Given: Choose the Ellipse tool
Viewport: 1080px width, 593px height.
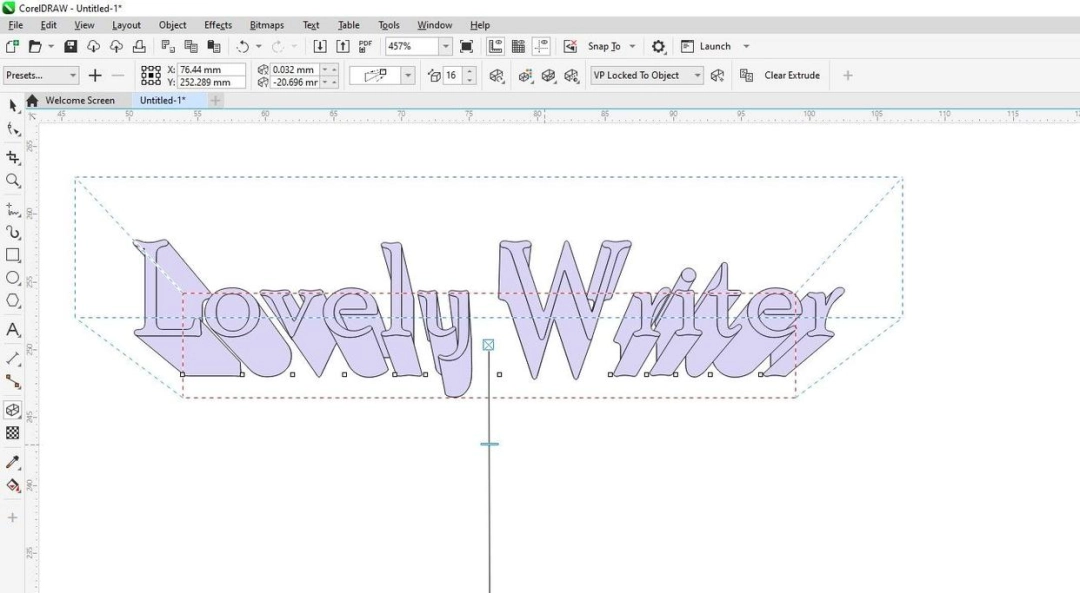Looking at the screenshot, I should click(x=12, y=278).
